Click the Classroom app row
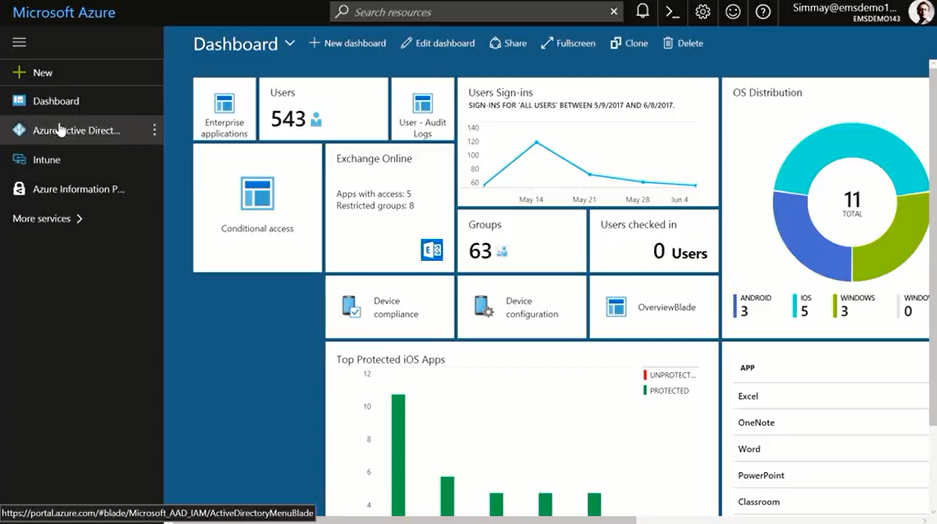The height and width of the screenshot is (524, 937). tap(831, 501)
